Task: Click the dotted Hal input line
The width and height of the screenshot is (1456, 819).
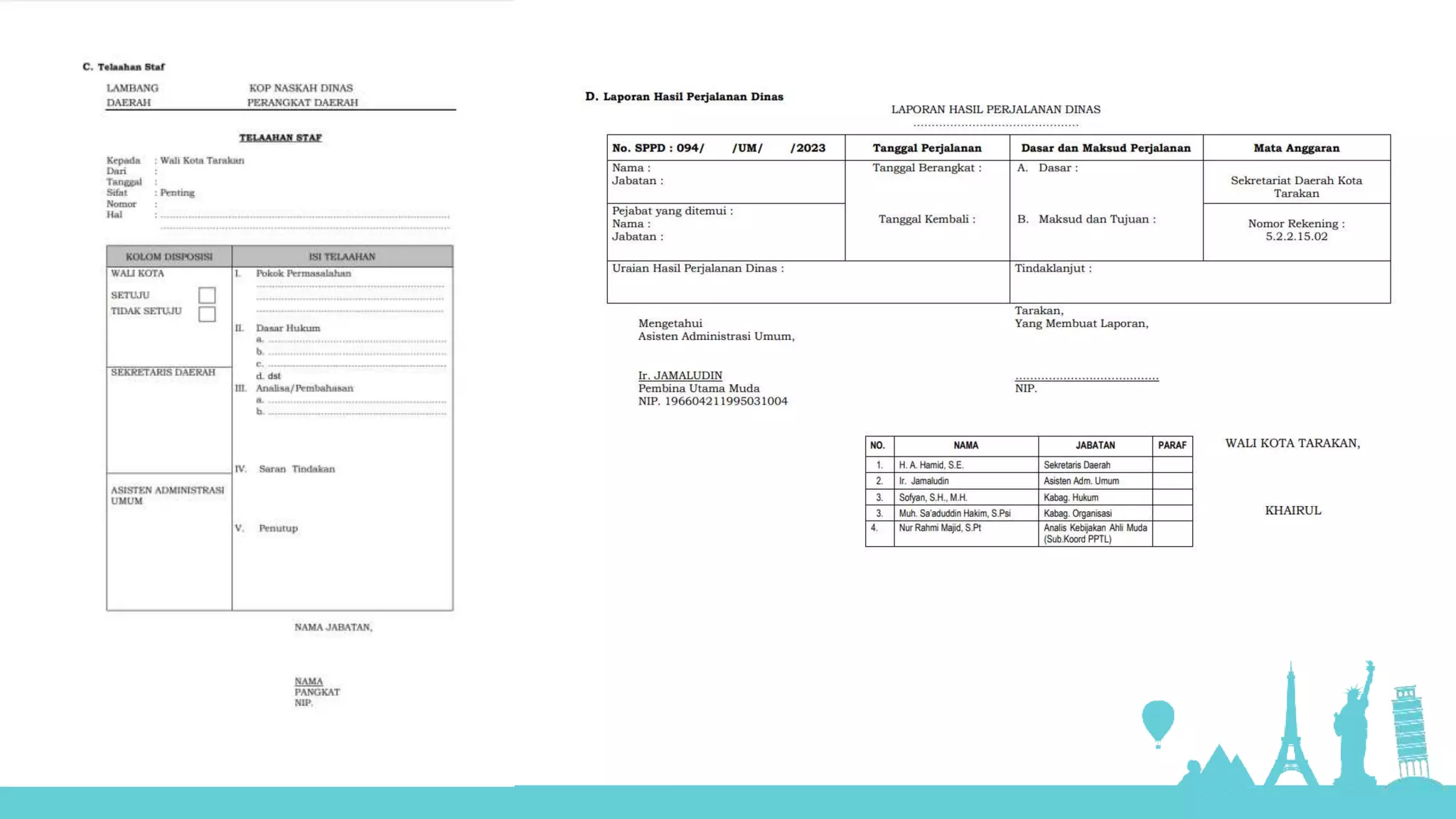Action: 304,215
